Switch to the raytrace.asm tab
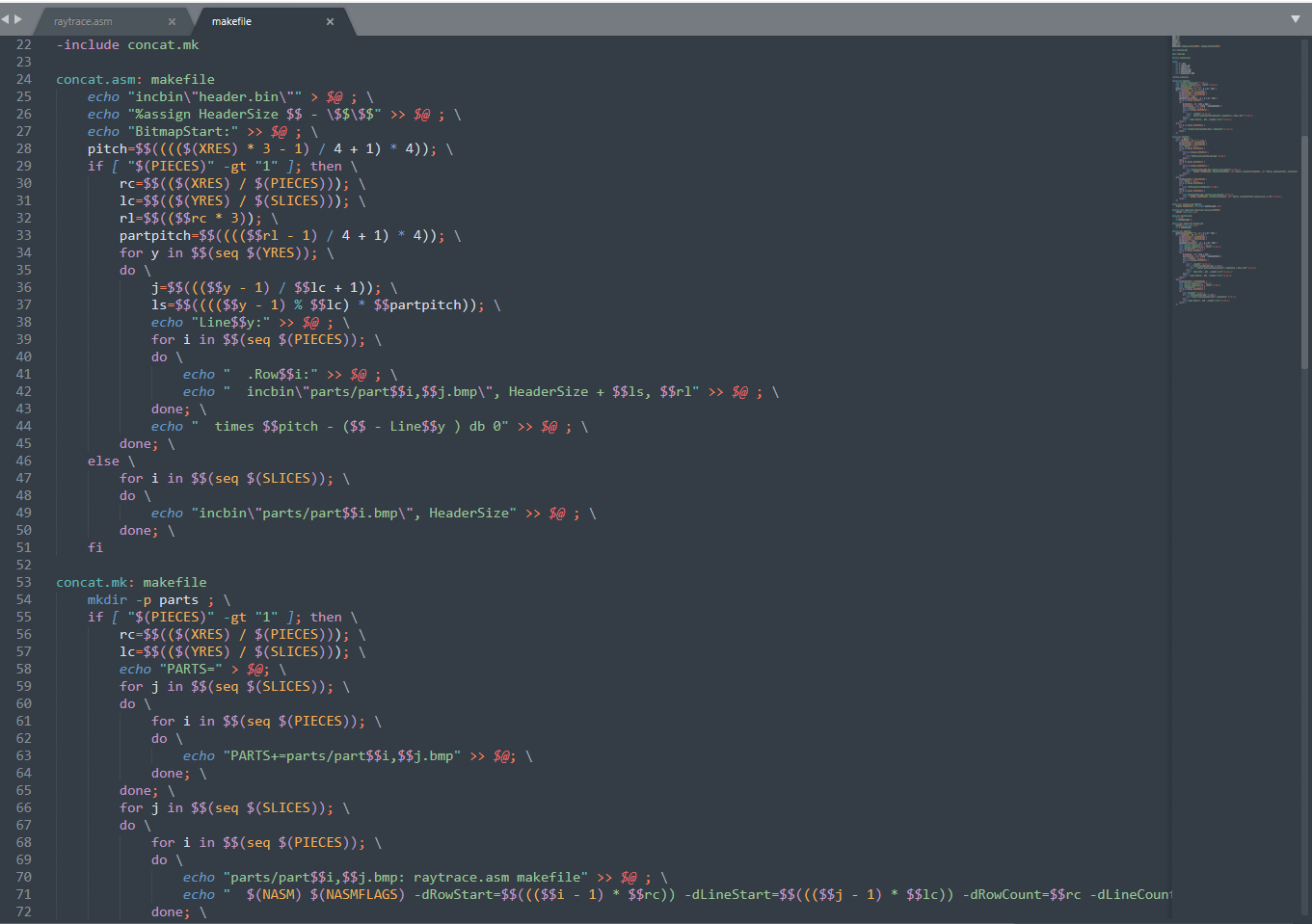This screenshot has height=924, width=1312. coord(84,21)
